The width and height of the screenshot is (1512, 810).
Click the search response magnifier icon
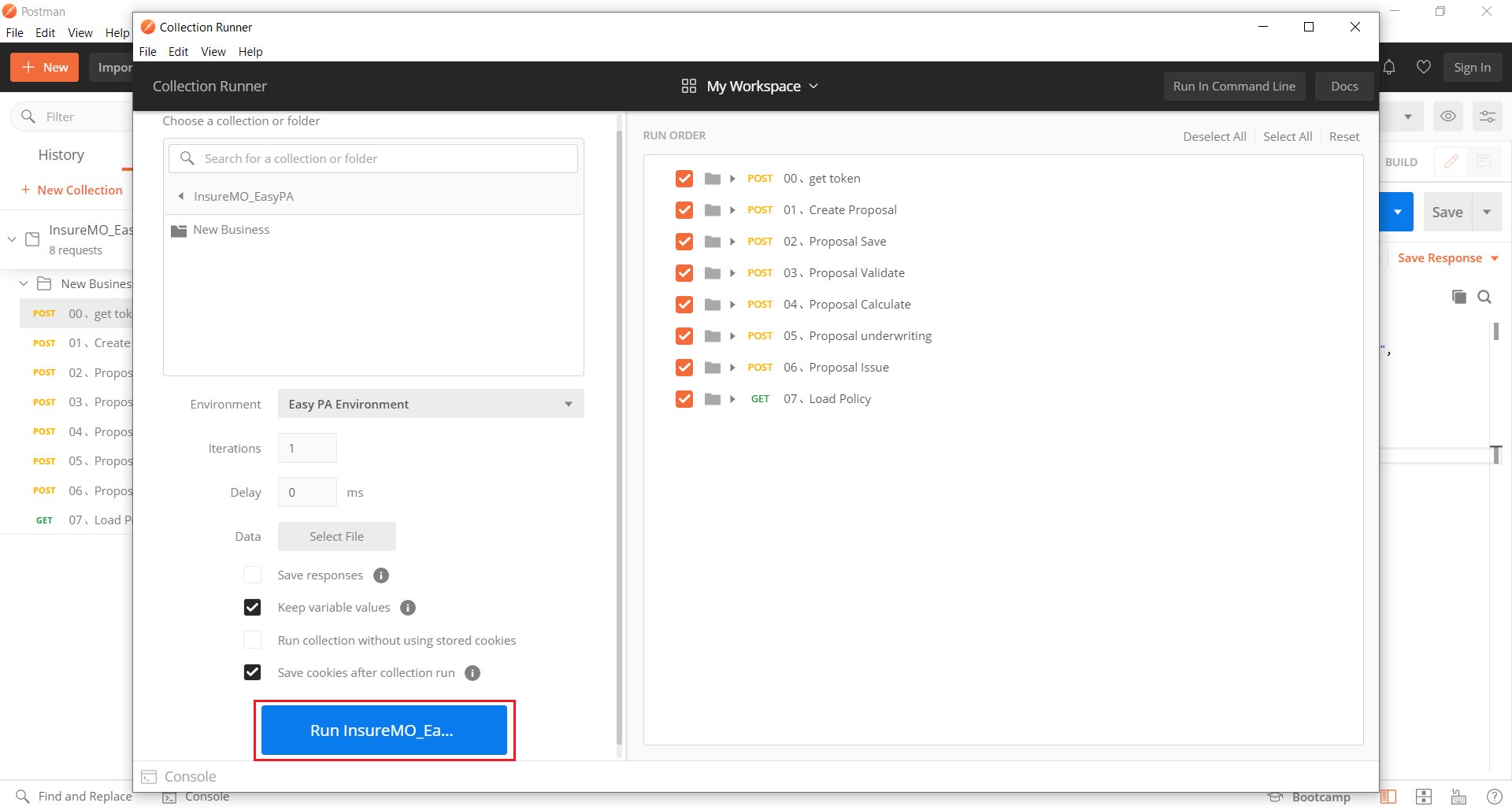point(1485,297)
